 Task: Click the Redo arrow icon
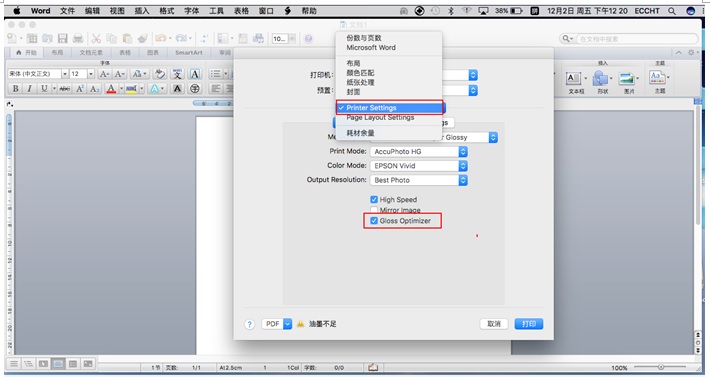[x=181, y=38]
